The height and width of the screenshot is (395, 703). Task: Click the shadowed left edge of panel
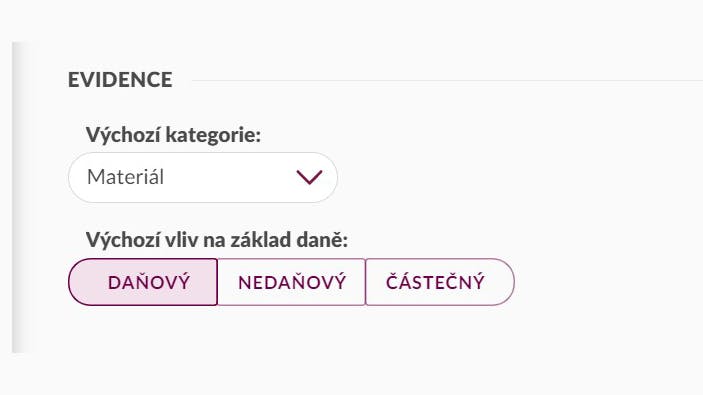[x=19, y=197]
